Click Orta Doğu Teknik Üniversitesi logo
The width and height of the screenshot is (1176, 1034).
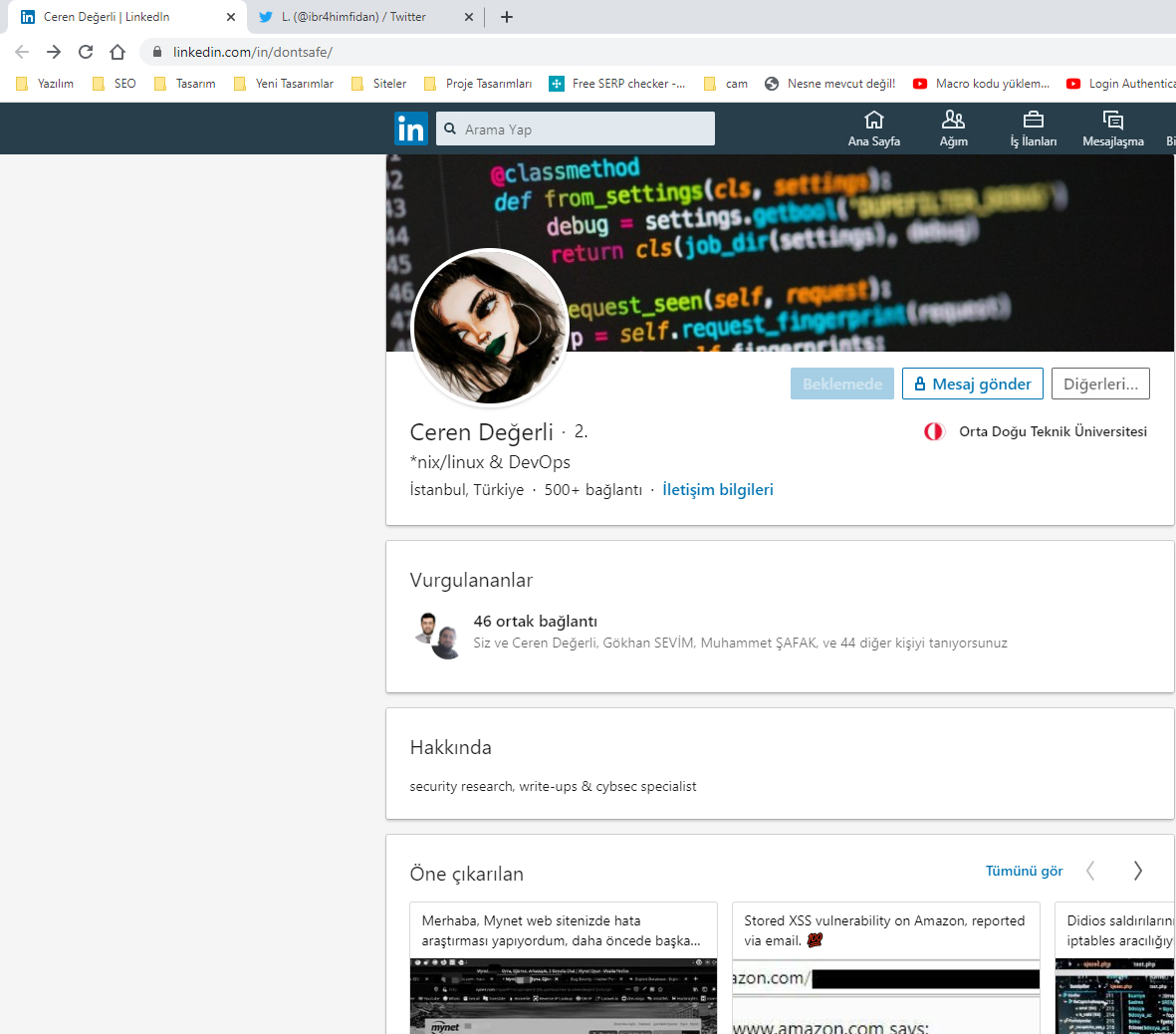point(934,431)
